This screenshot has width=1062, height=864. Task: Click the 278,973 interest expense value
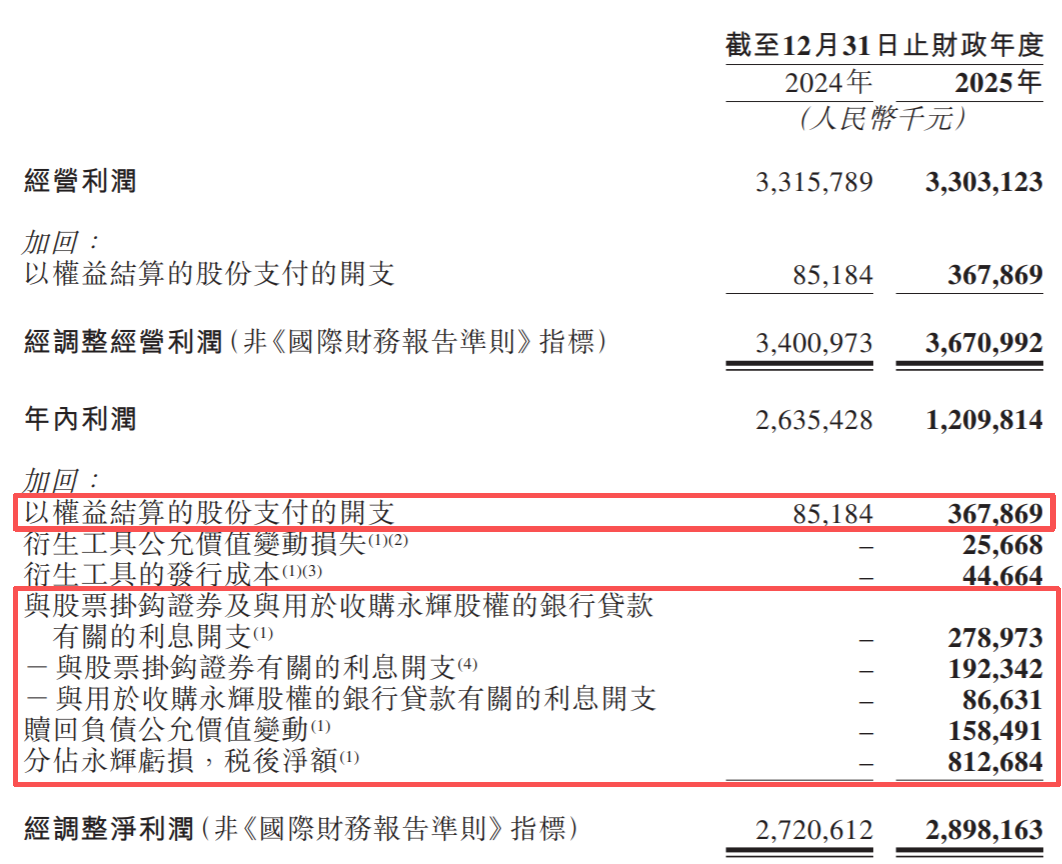tap(995, 637)
